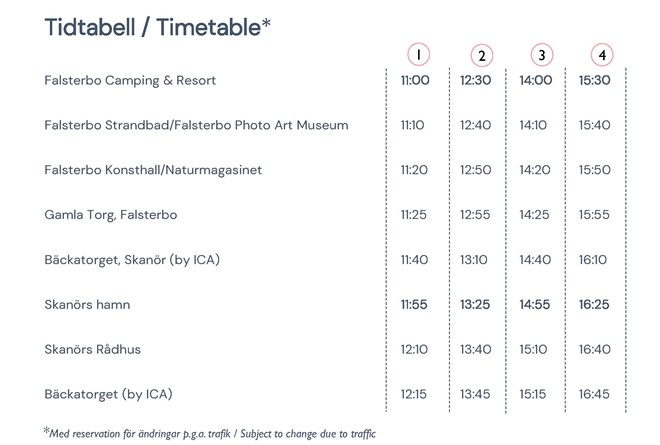Screen dimensions: 660x445
Task: Click the subject to change footnote text
Action: pos(210,432)
